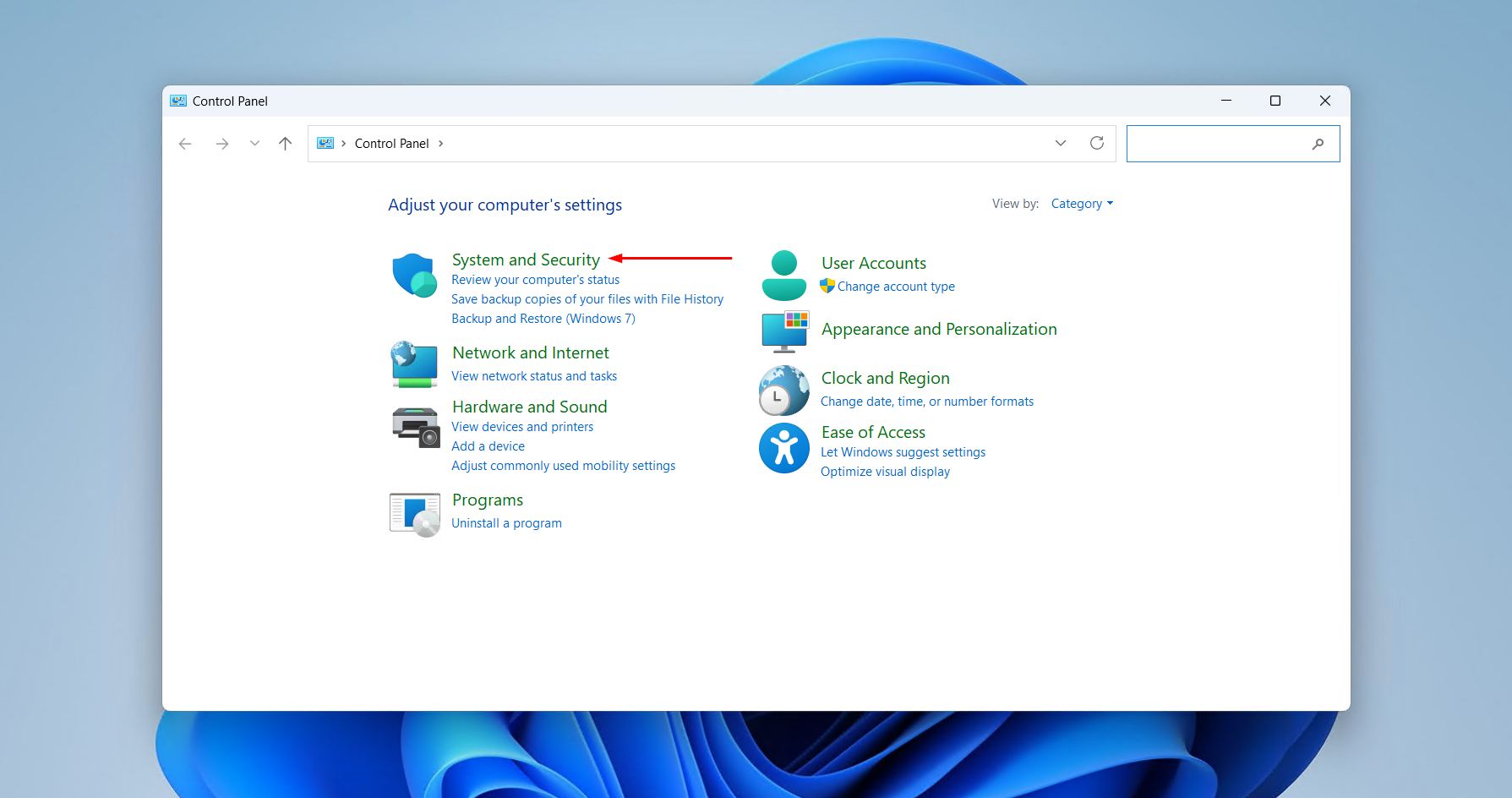The image size is (1512, 798).
Task: Open the Appearance and Personalization heading link
Action: point(939,329)
